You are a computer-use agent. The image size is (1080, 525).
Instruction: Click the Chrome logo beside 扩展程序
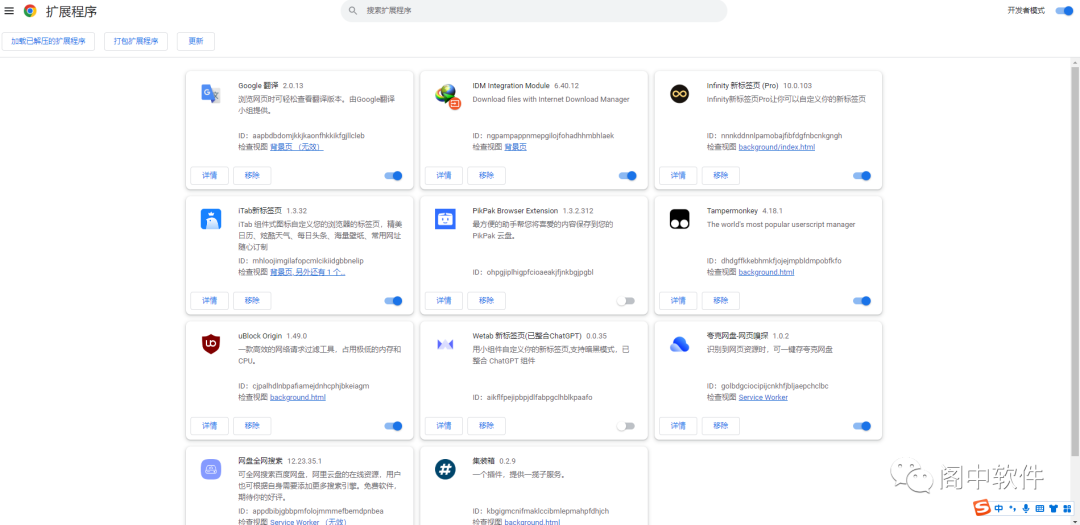[x=30, y=10]
